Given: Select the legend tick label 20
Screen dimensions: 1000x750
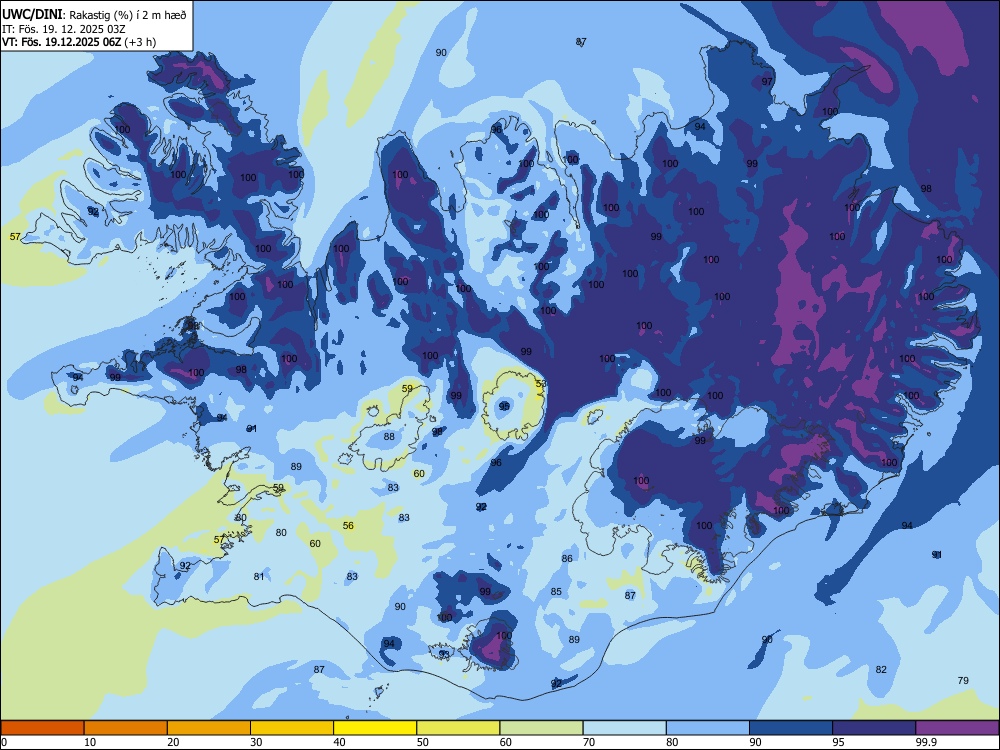Looking at the screenshot, I should click(173, 742).
